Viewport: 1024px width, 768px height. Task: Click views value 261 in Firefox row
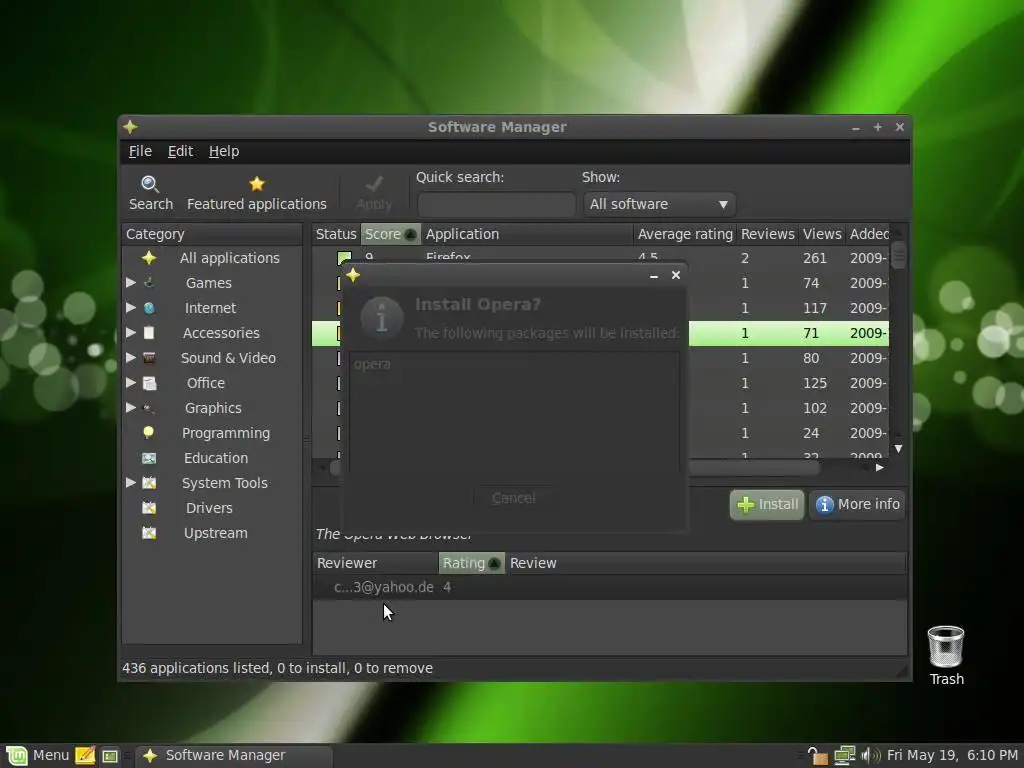[x=815, y=258]
